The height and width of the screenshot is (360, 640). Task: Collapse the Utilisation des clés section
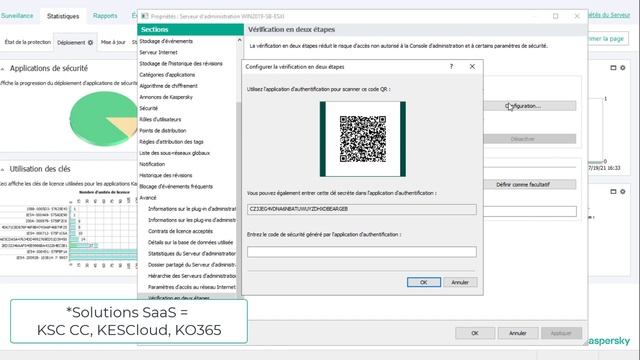(x=2, y=169)
